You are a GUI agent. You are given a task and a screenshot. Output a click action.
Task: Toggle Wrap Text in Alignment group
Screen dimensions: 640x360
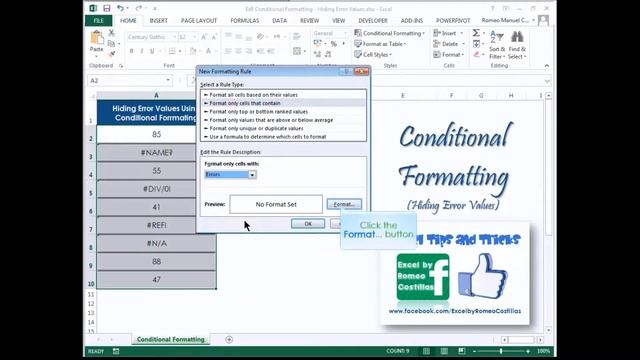(297, 37)
